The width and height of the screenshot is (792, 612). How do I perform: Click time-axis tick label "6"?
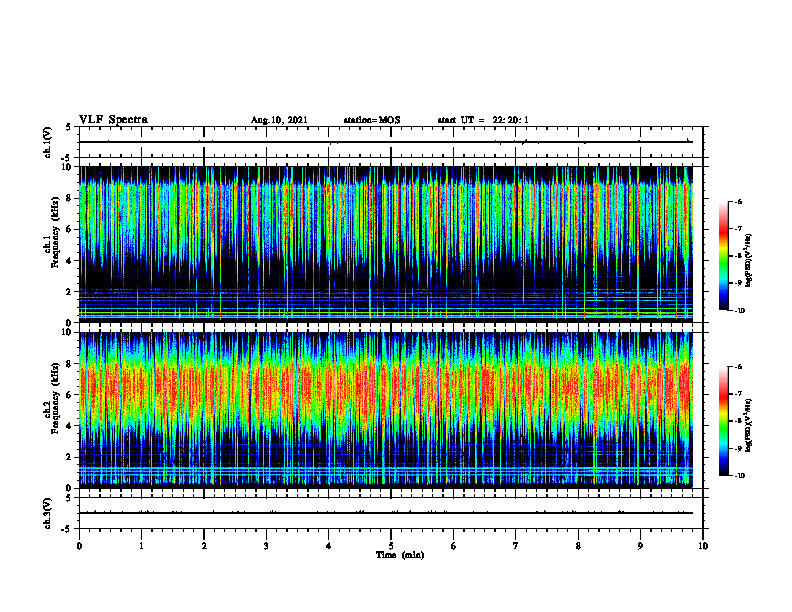(x=453, y=546)
